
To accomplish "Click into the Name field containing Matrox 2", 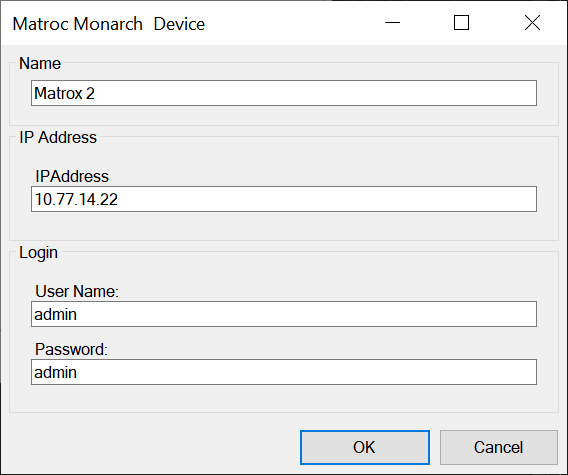I will click(x=284, y=93).
